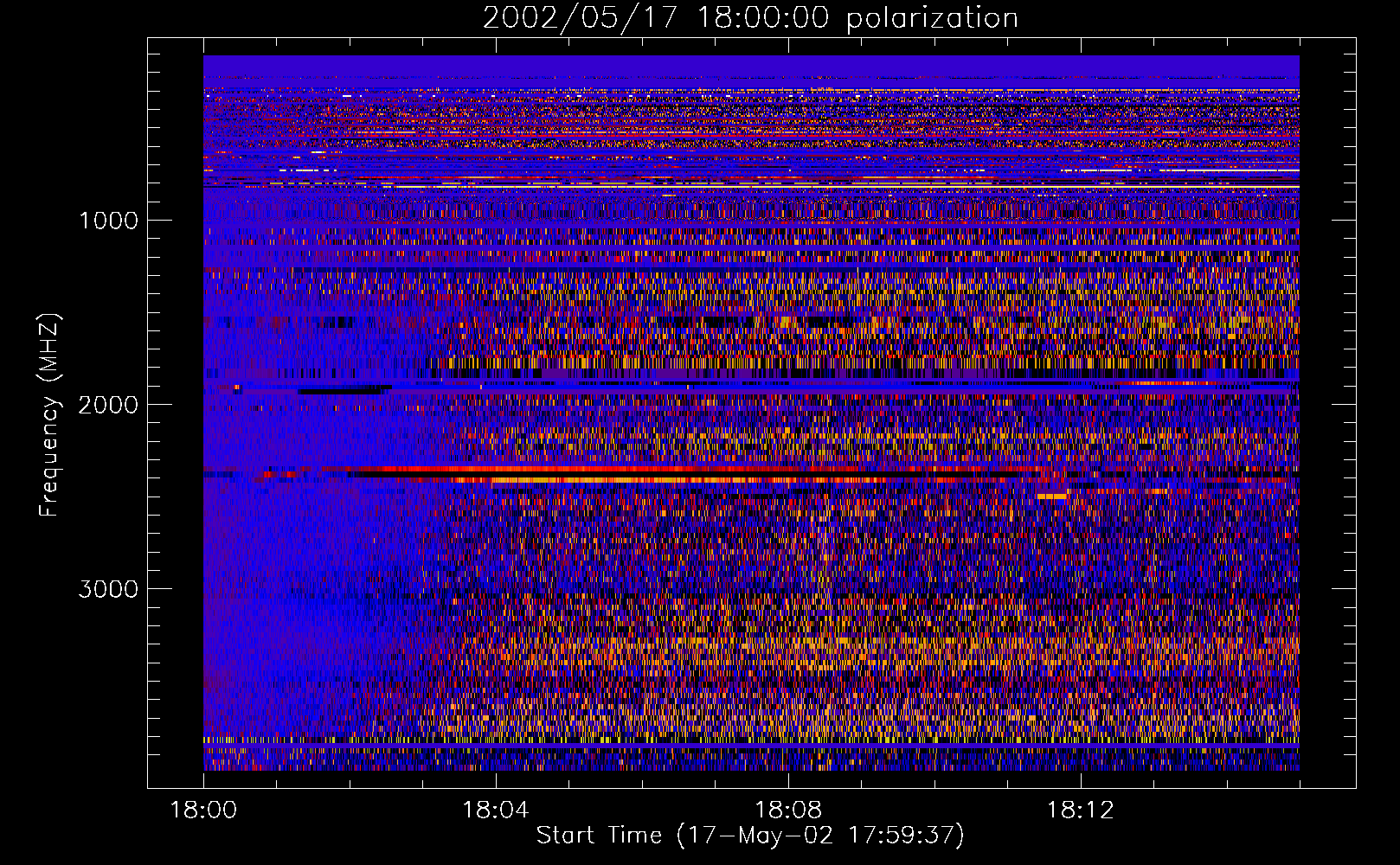
Task: Click the 18:00 time tick label
Action: tap(203, 811)
